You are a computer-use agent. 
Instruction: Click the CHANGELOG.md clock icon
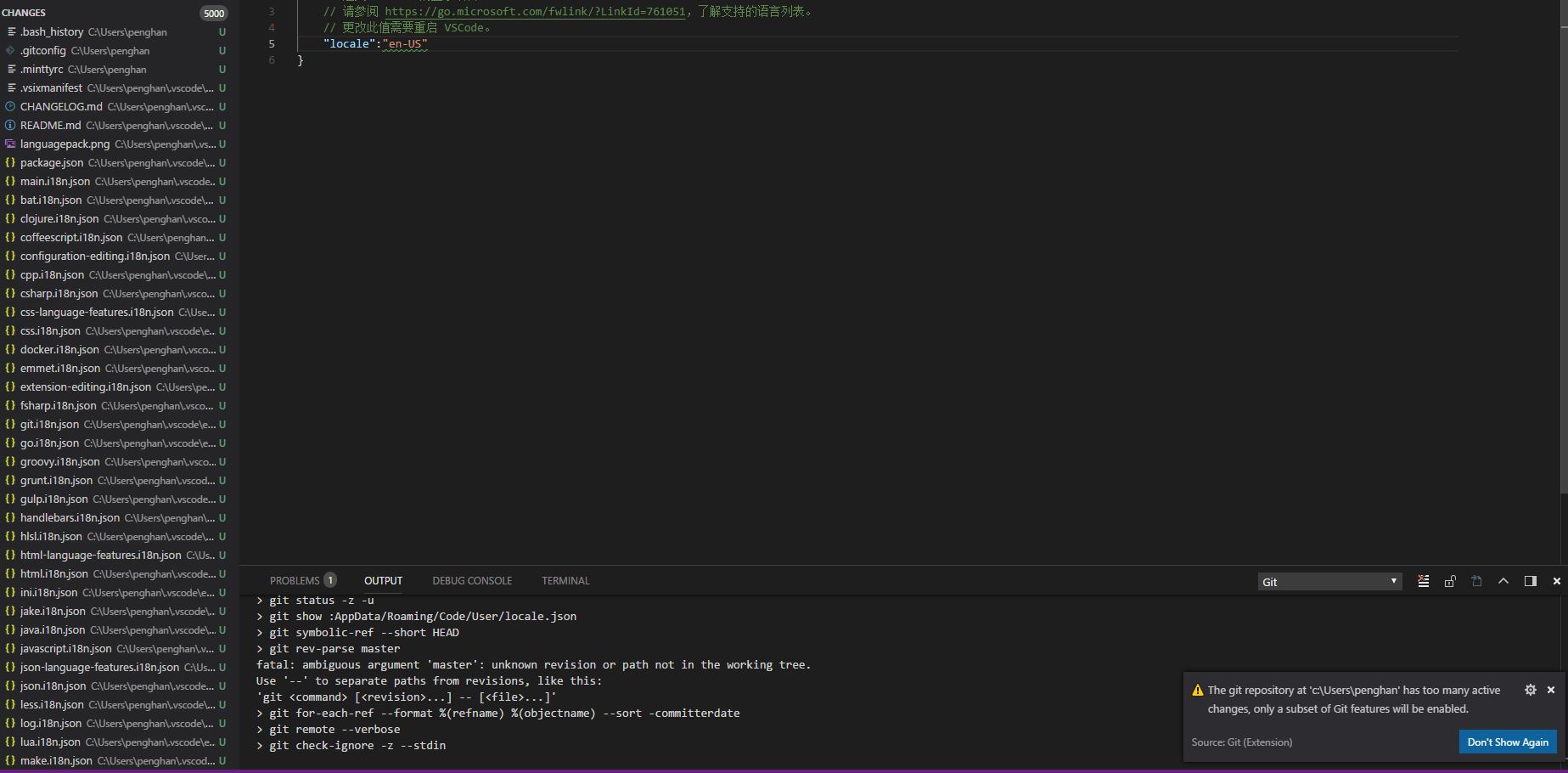[x=8, y=106]
